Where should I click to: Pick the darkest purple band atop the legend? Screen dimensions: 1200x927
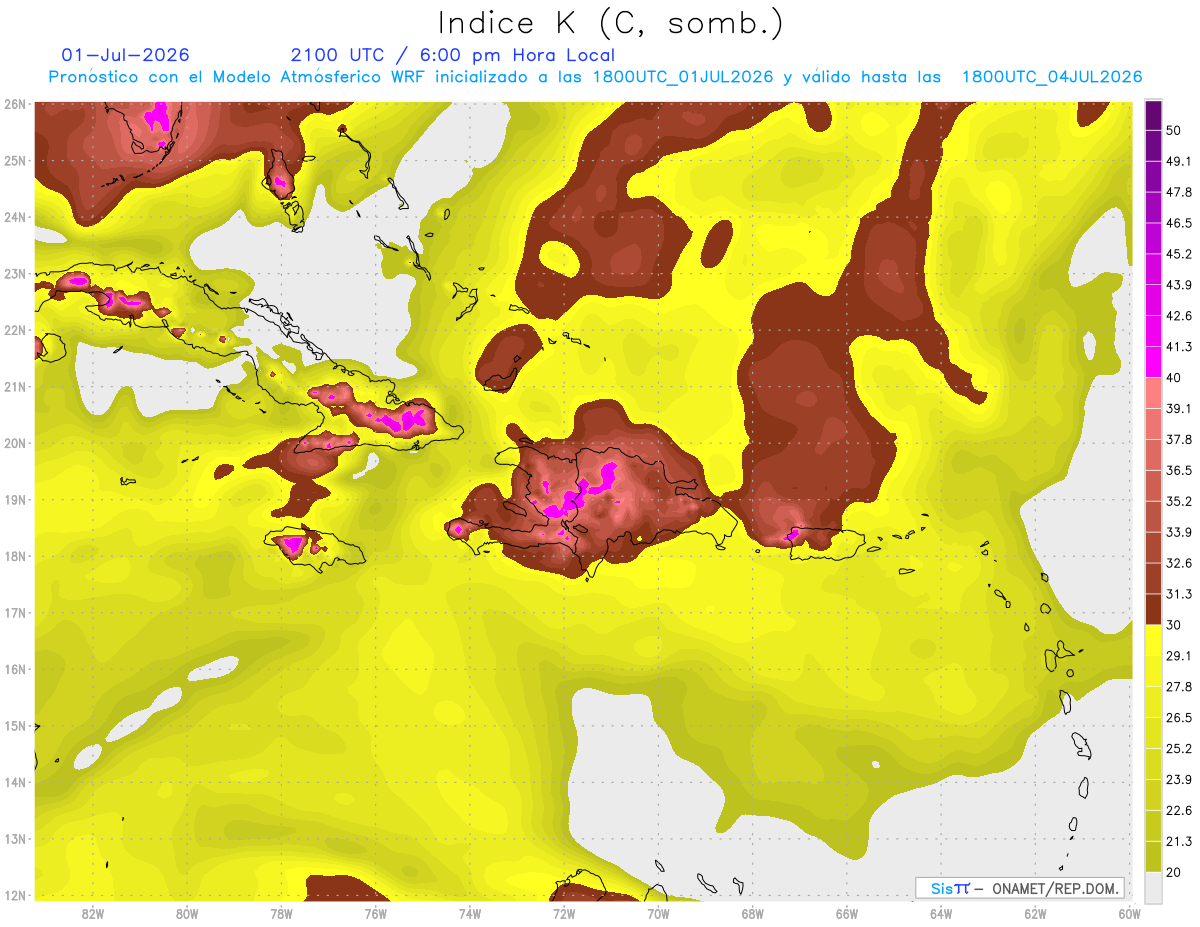[x=1153, y=115]
